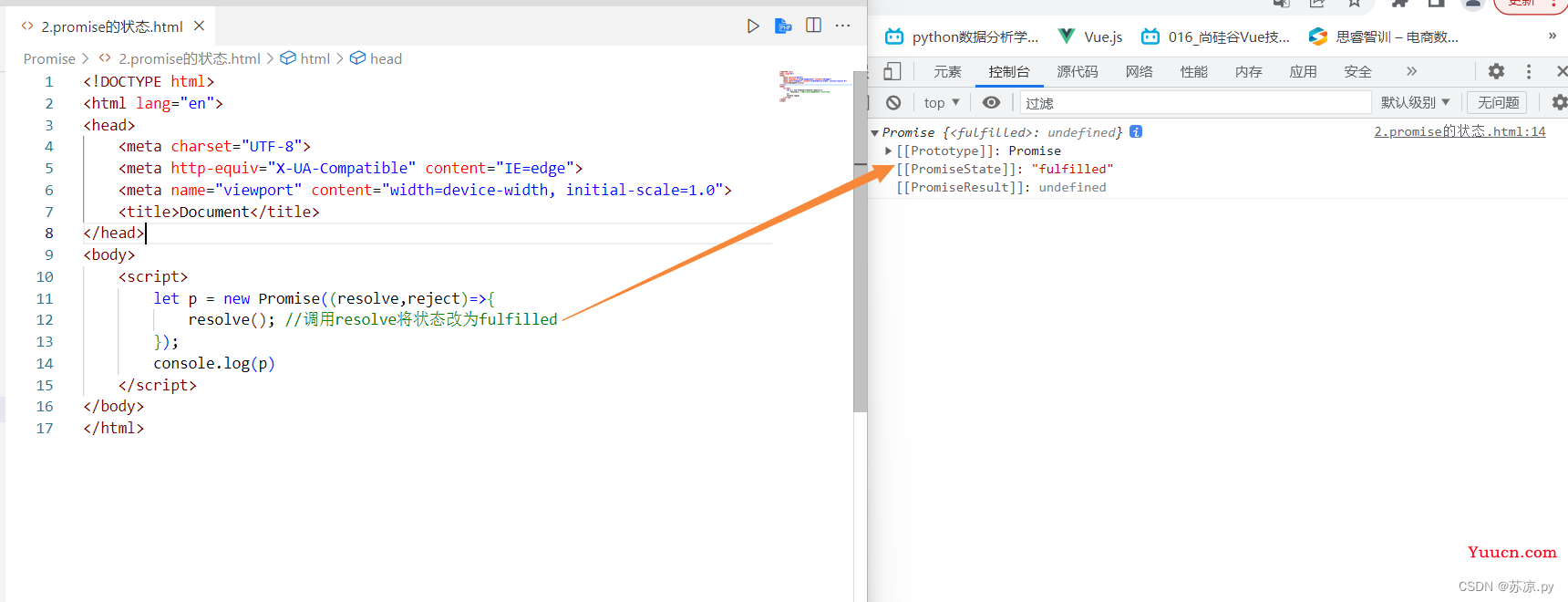Open the 性能 (Performance) tab

tap(1194, 72)
